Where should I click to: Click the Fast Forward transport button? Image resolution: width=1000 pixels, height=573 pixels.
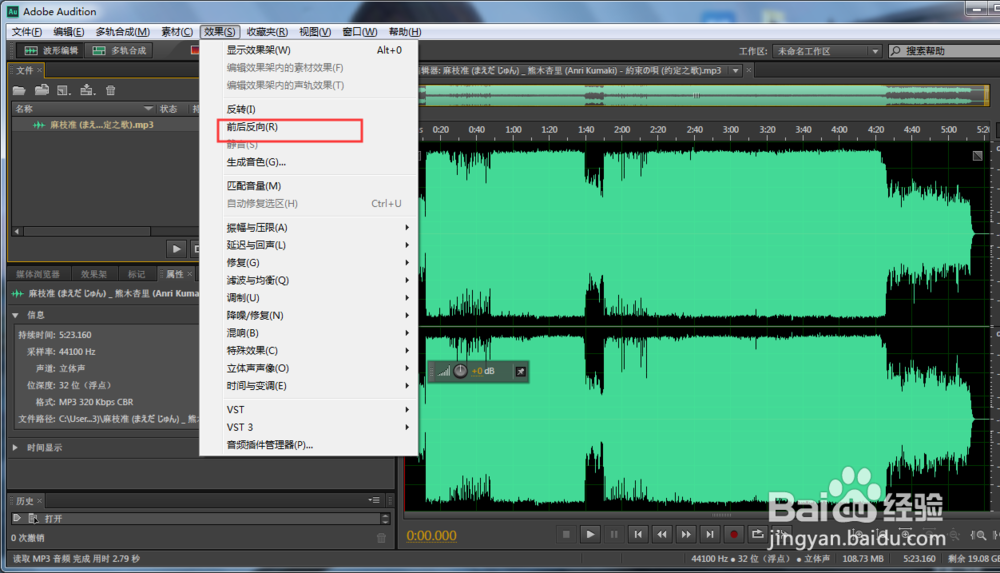[x=686, y=535]
